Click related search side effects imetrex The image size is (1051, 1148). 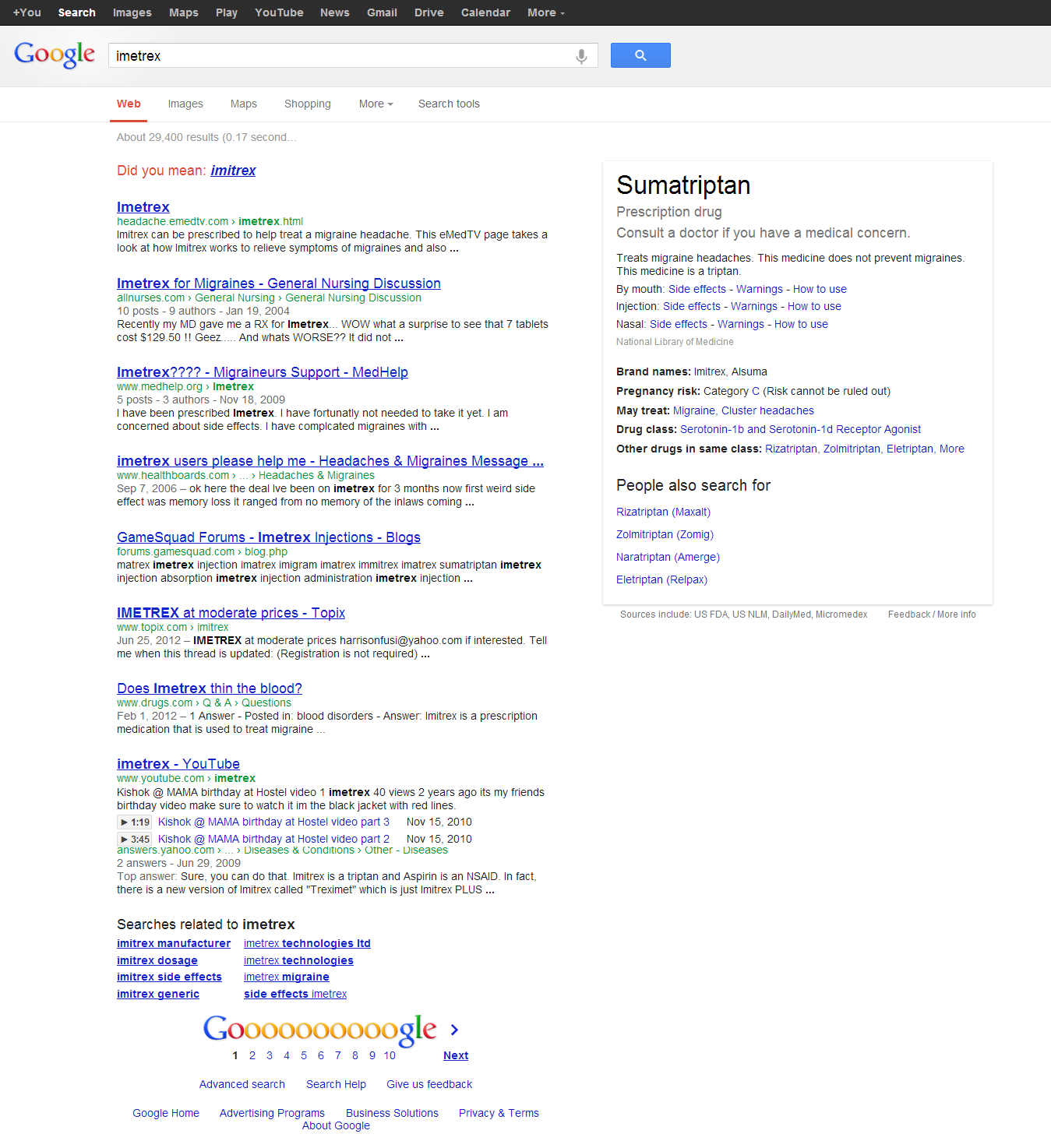pyautogui.click(x=295, y=995)
